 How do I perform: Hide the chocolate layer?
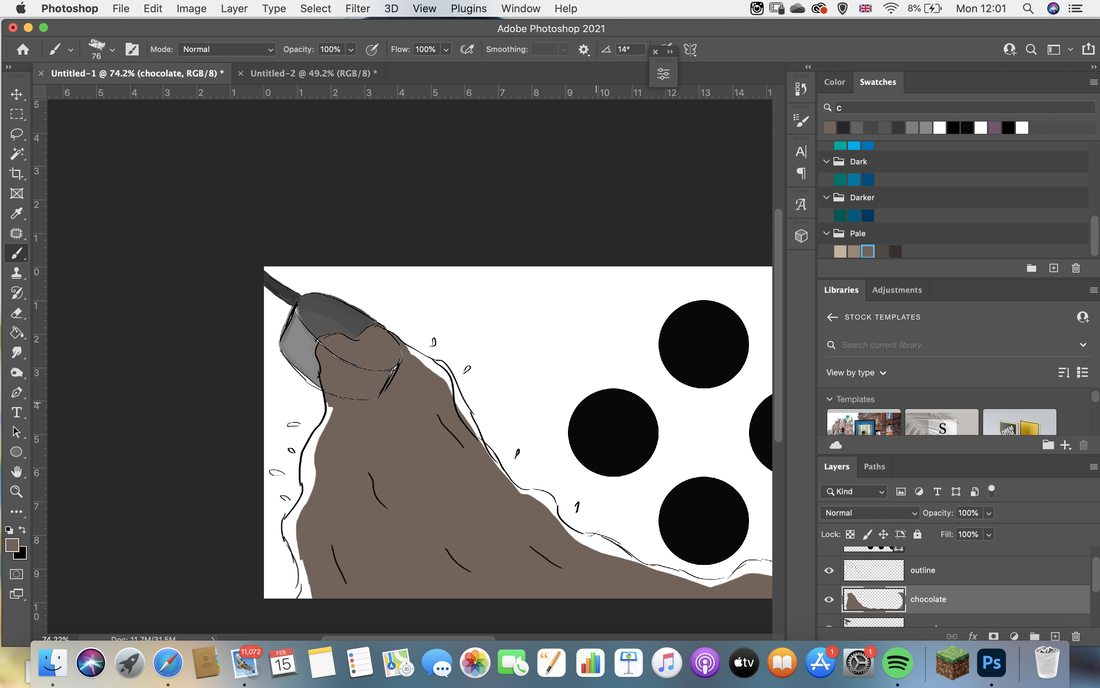[x=829, y=600]
